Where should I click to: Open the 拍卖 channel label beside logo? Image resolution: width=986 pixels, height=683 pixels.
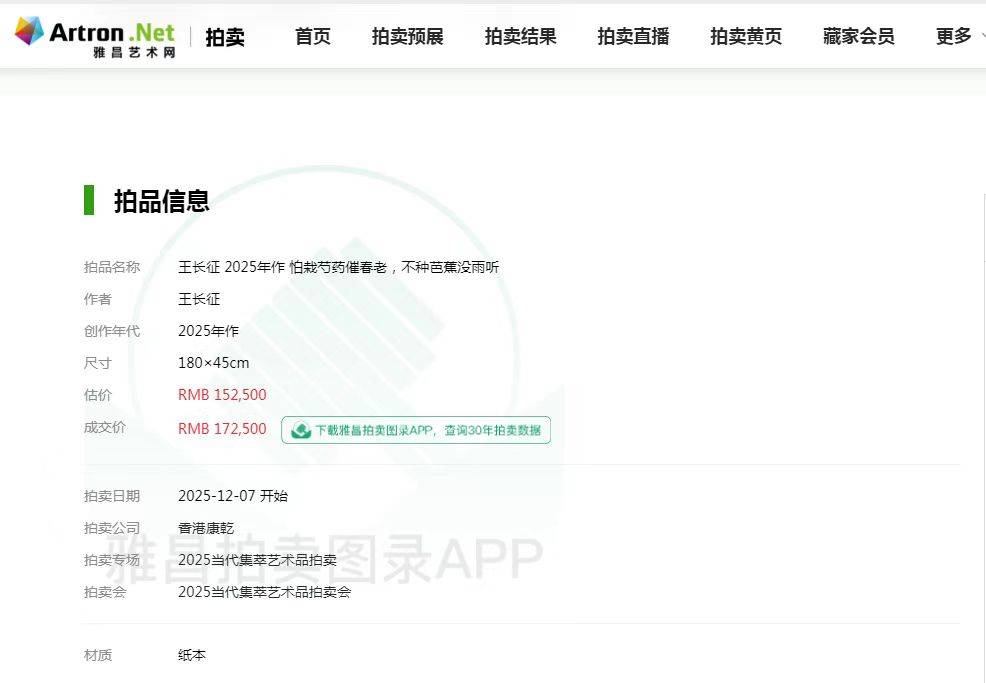225,37
